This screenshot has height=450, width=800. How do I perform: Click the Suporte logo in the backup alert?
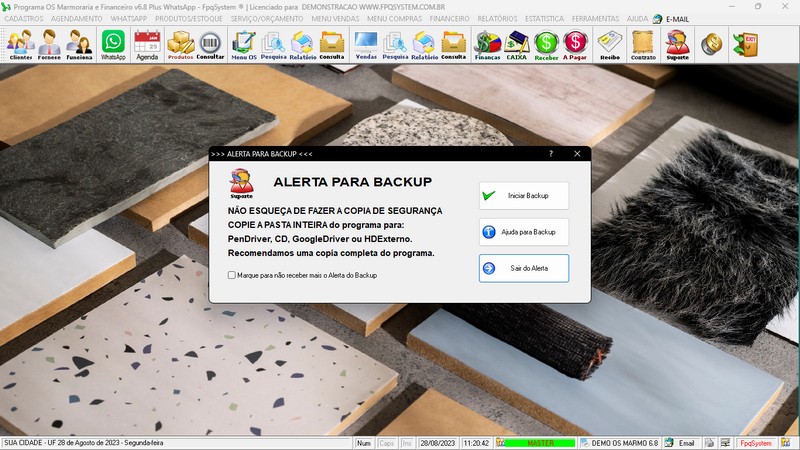[x=241, y=184]
